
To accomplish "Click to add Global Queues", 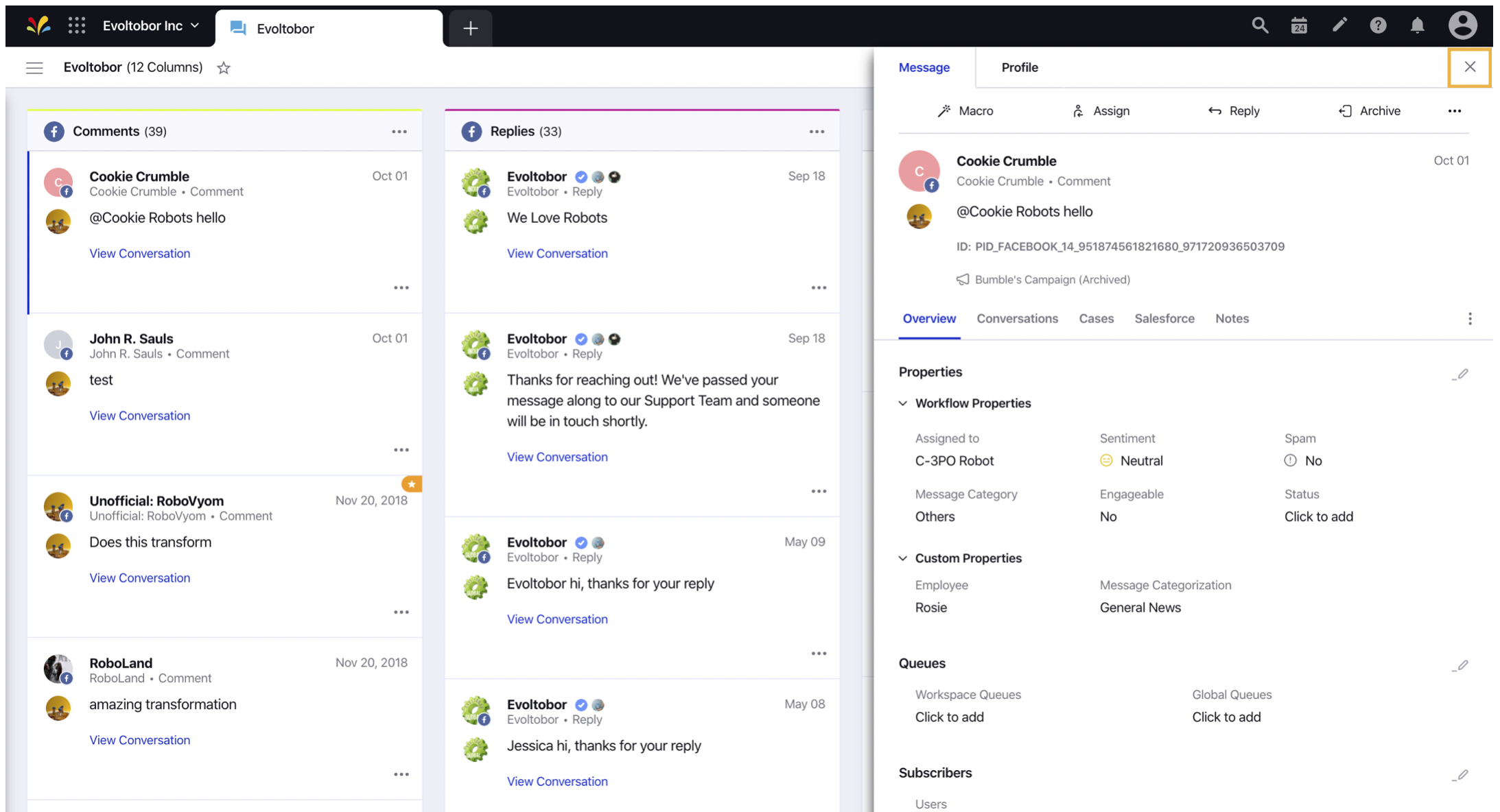I will coord(1226,717).
